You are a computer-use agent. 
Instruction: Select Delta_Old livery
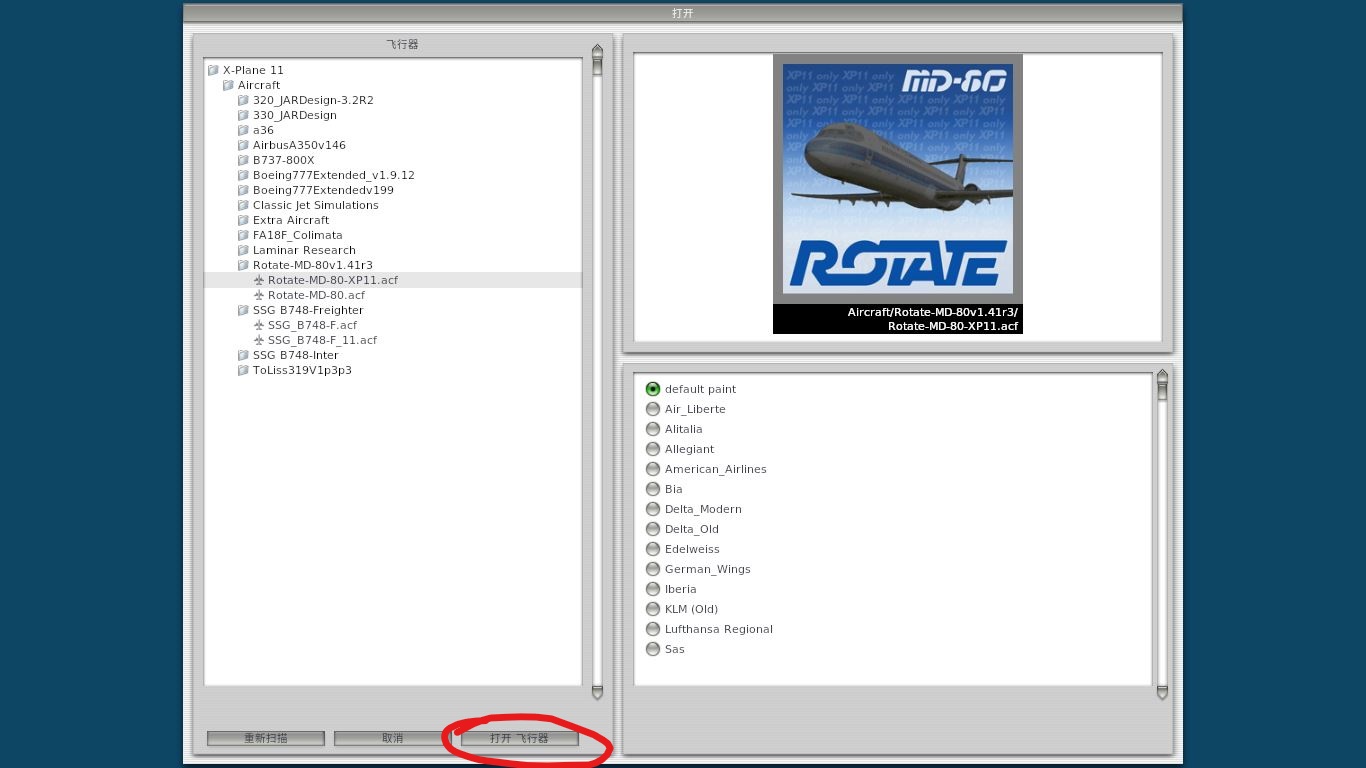pos(653,529)
